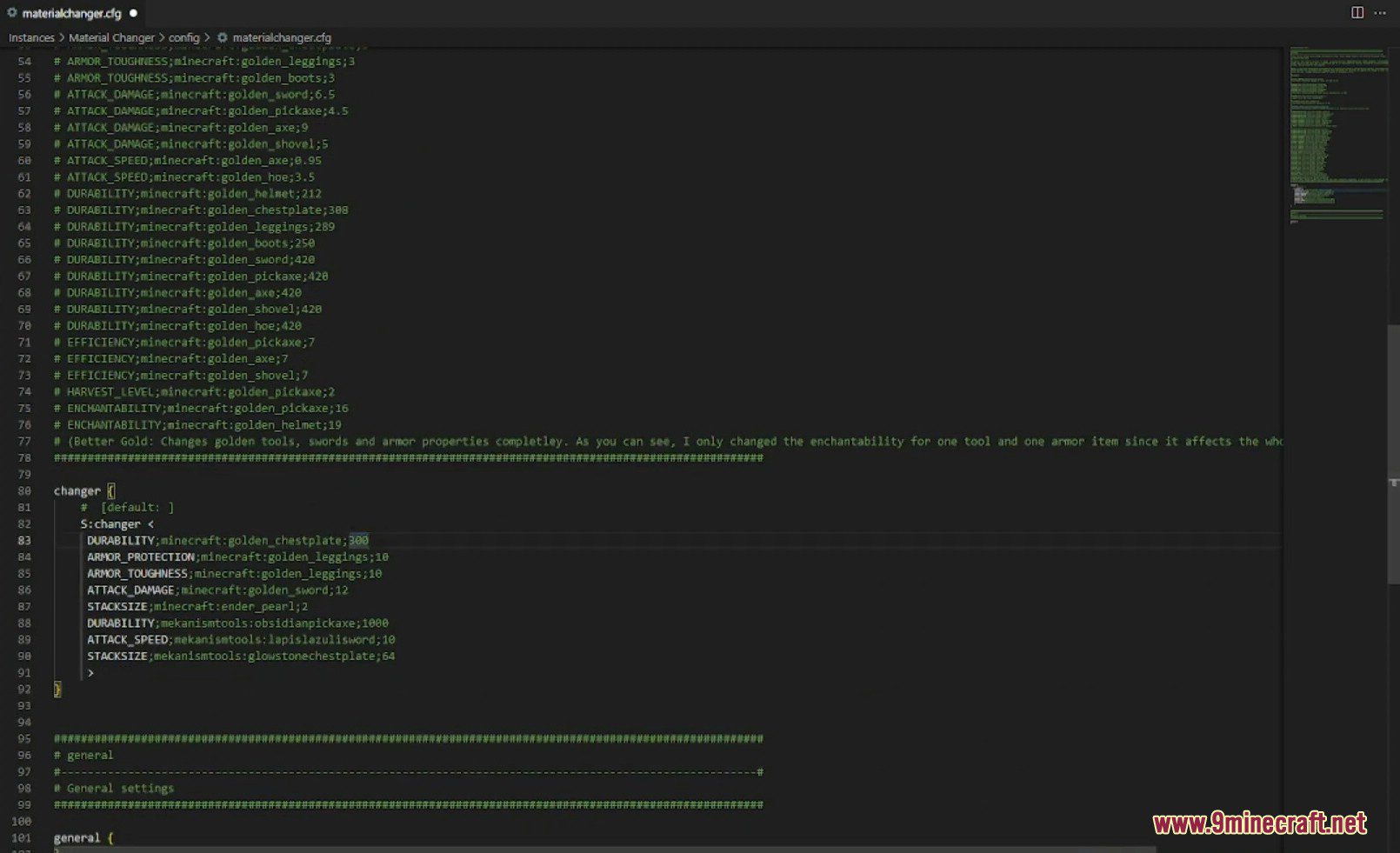The width and height of the screenshot is (1400, 853).
Task: Select line number 80 in the gutter
Action: click(x=23, y=490)
